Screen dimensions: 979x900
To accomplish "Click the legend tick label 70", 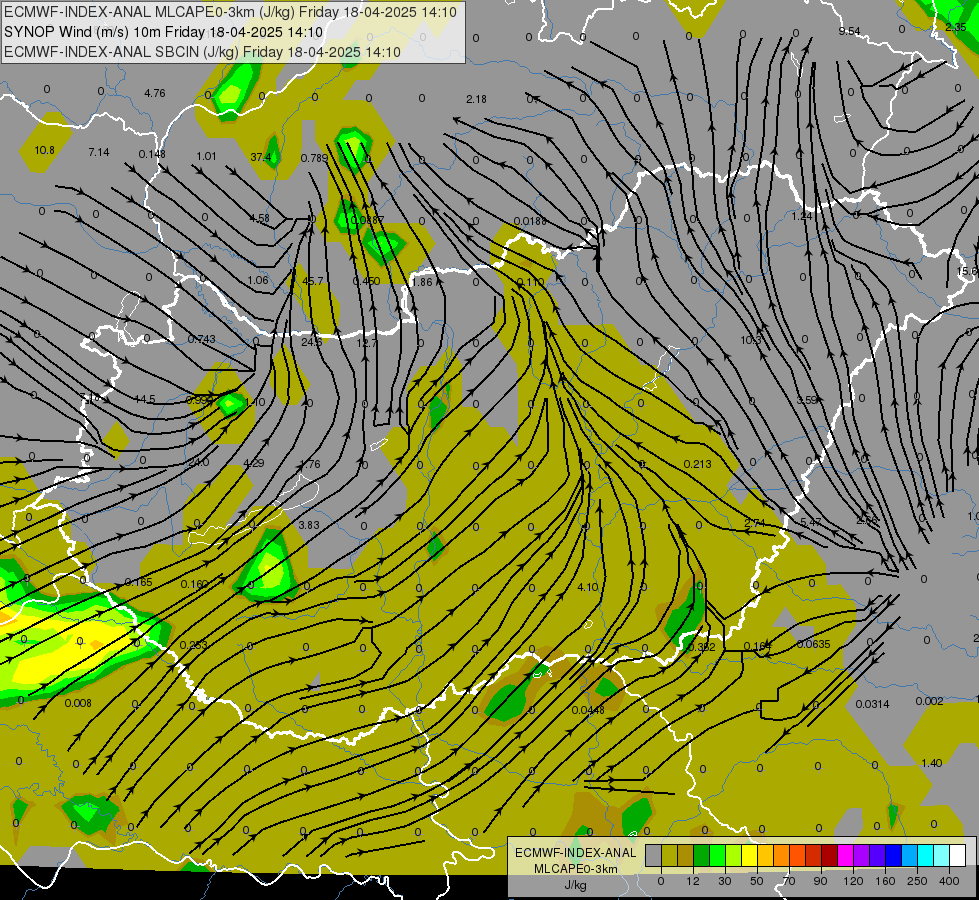I will point(789,881).
